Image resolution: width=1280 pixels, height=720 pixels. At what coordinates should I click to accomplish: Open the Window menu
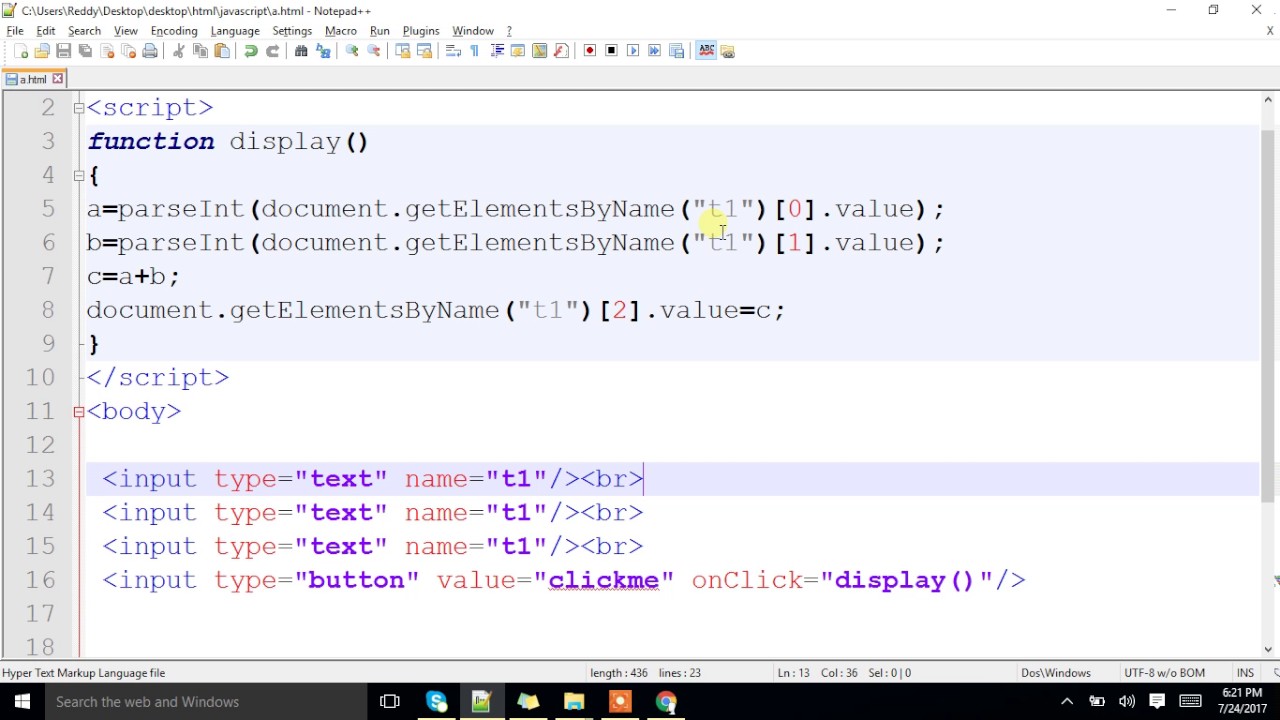pos(473,31)
